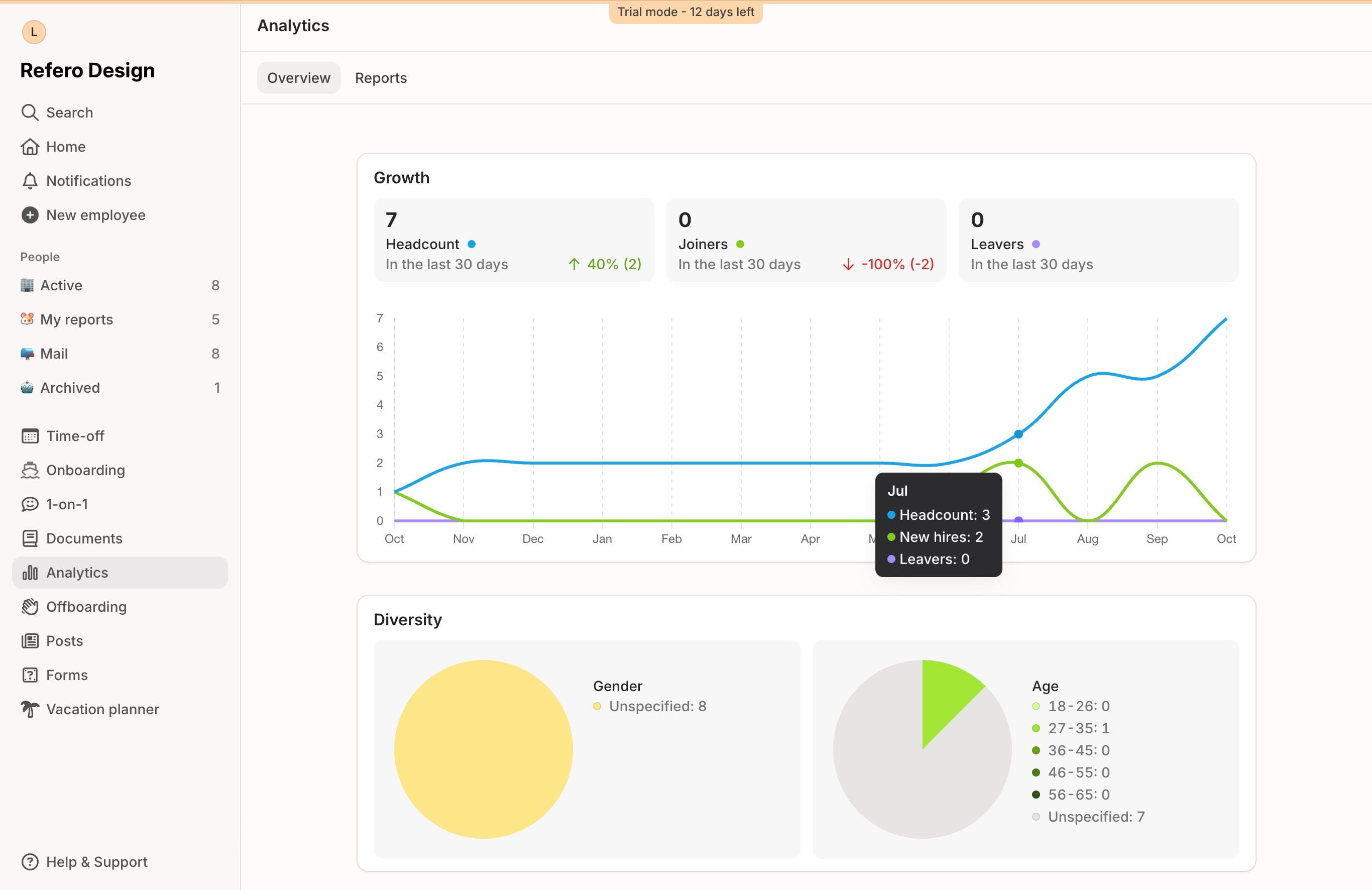Open Time-off via its calendar icon
The width and height of the screenshot is (1372, 890).
click(30, 436)
